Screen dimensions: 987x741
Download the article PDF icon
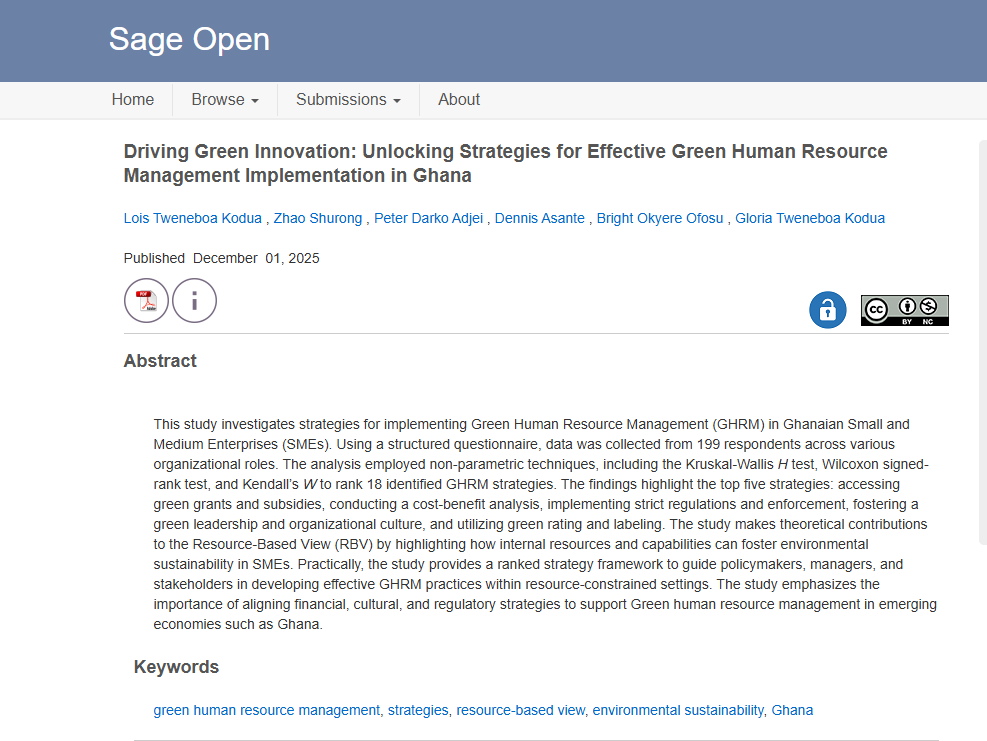tap(146, 300)
